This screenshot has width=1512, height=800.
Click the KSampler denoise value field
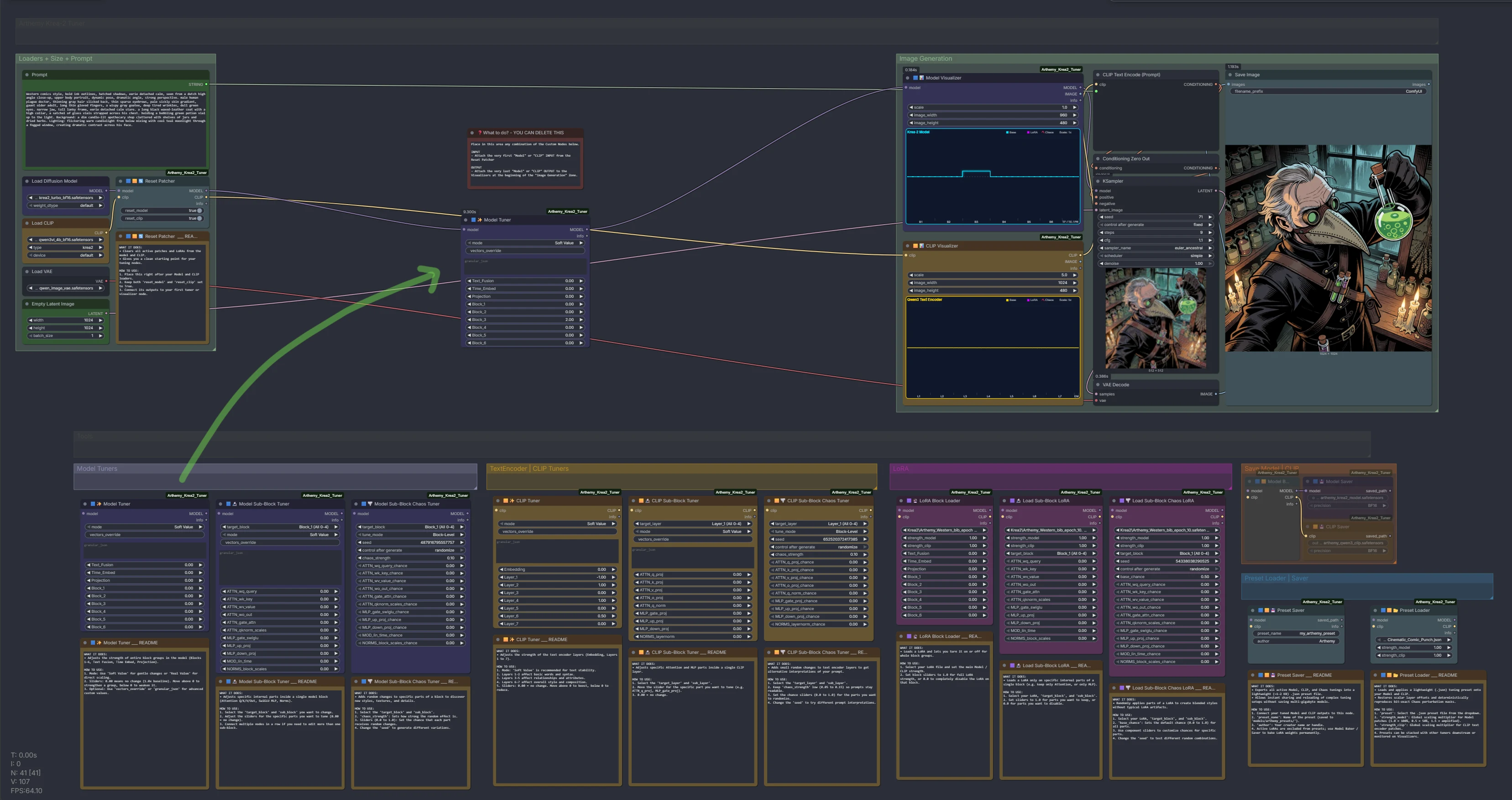coord(1155,263)
